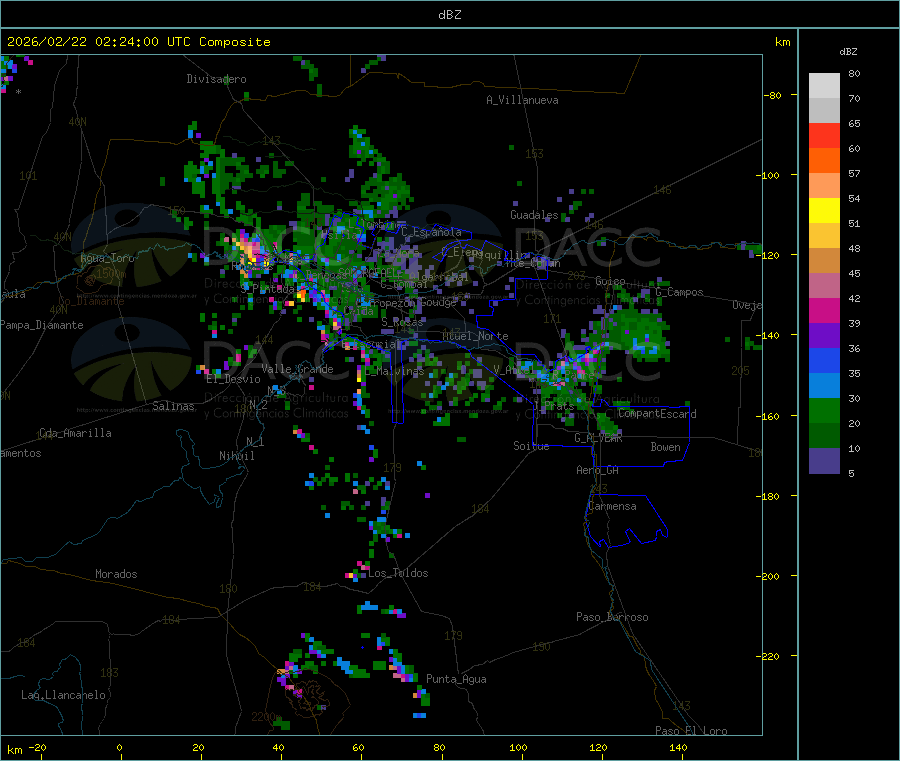Image resolution: width=900 pixels, height=761 pixels.
Task: Click the 'Co_Diamante' map label
Action: pyautogui.click(x=91, y=301)
